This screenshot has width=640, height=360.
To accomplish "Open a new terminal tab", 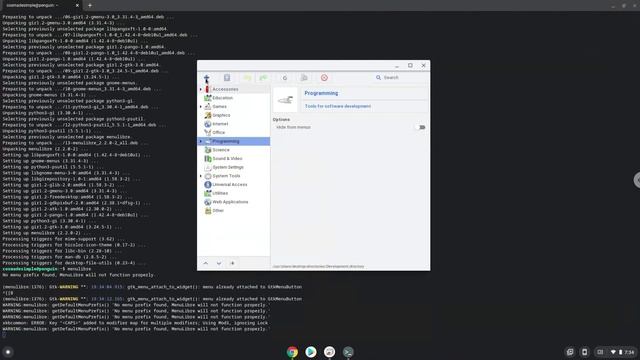I will click(90, 5).
